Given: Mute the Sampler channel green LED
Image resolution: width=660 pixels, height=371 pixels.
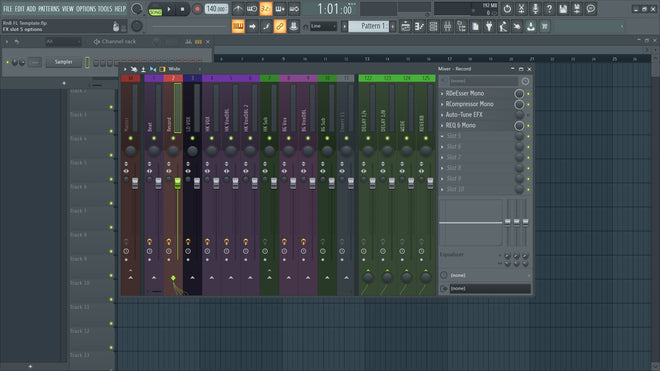Looking at the screenshot, I should [x=7, y=62].
